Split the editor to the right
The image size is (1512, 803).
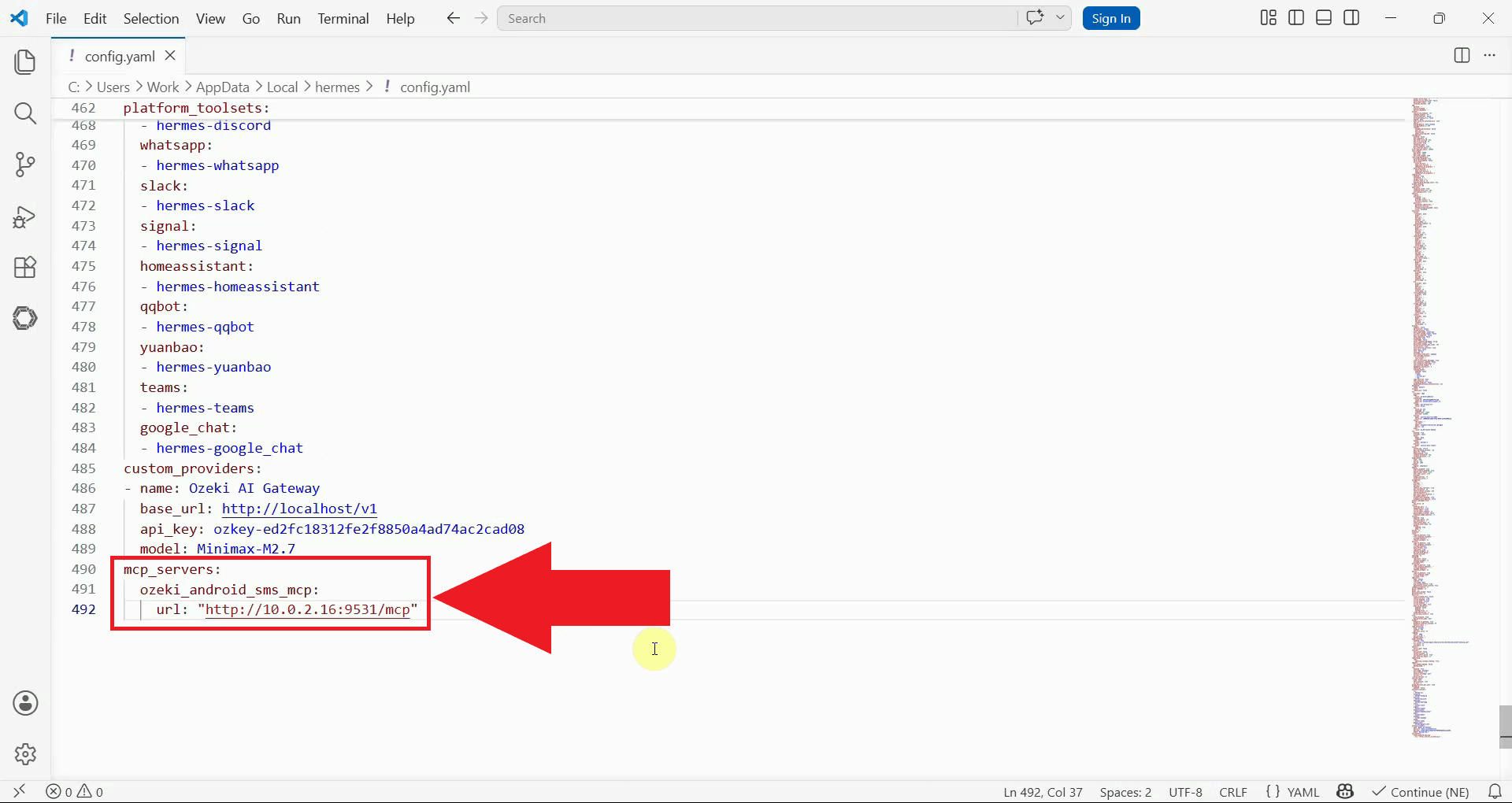pos(1462,55)
